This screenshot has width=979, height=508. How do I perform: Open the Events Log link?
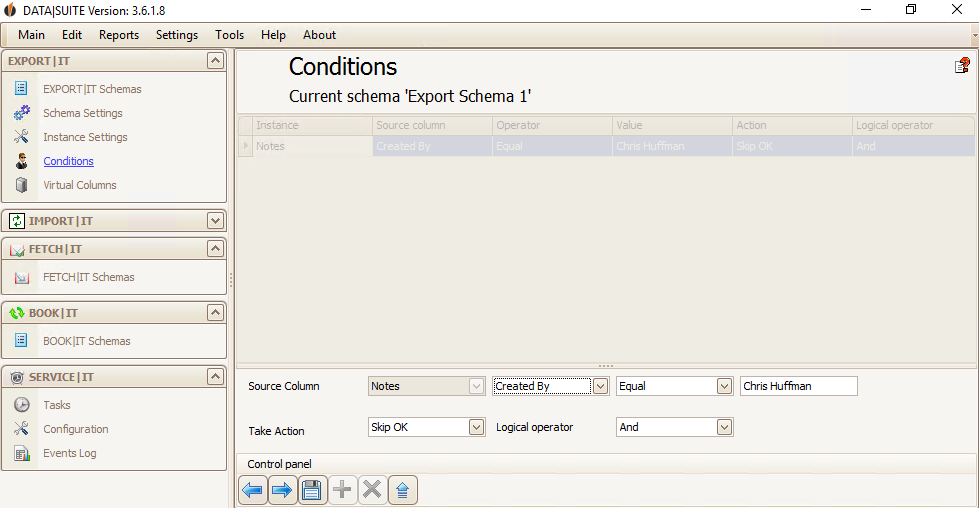point(69,453)
